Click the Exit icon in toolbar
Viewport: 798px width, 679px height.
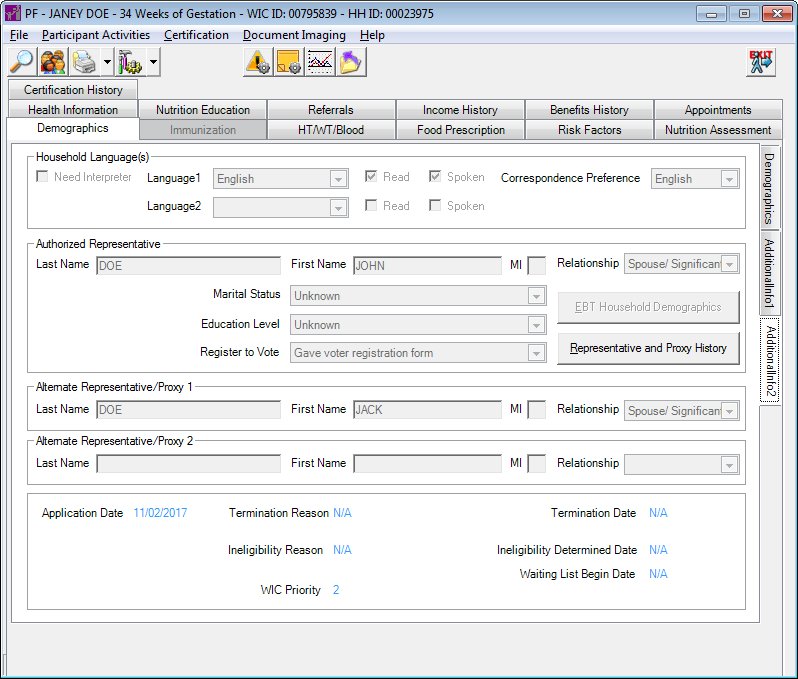click(x=761, y=62)
